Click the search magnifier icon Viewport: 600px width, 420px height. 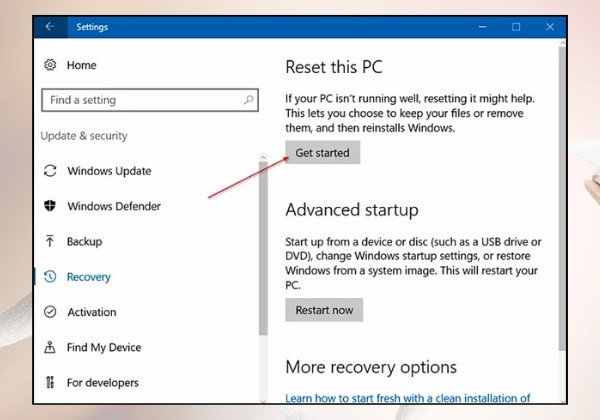pos(249,100)
